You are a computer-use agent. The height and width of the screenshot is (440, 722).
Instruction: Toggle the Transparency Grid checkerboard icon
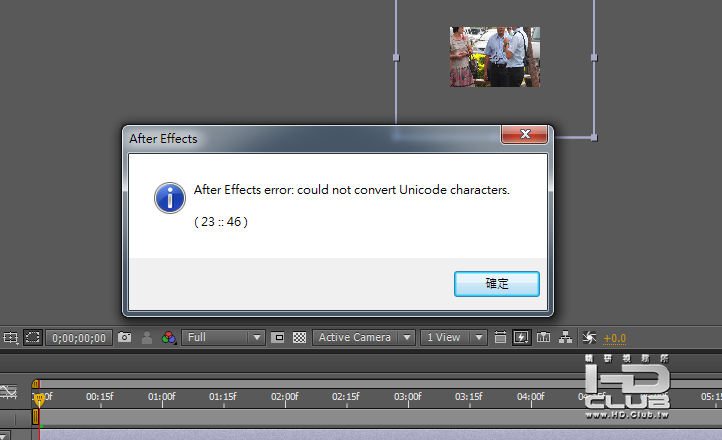point(299,338)
